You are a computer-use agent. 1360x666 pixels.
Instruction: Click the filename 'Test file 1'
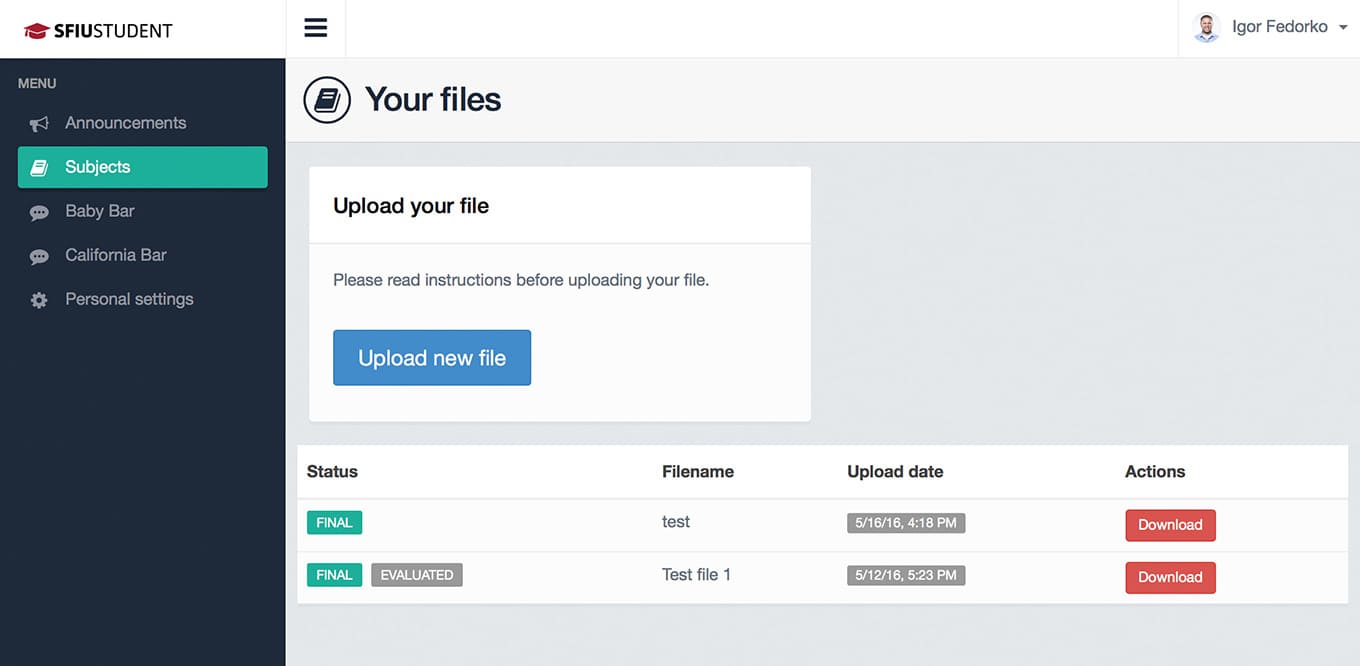[x=696, y=575]
